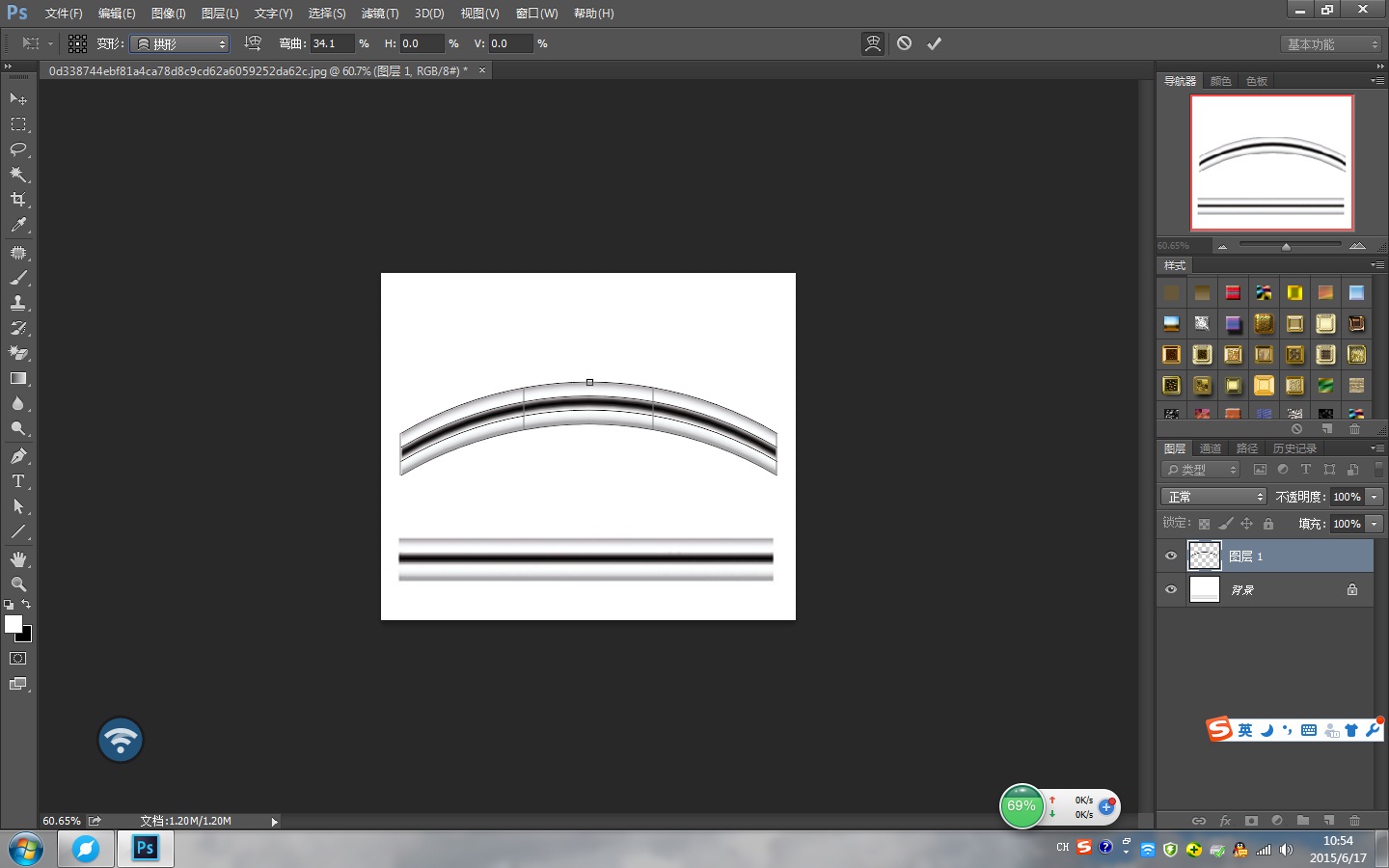Select the Zoom tool in the toolbox
This screenshot has height=868, width=1389.
tap(18, 584)
